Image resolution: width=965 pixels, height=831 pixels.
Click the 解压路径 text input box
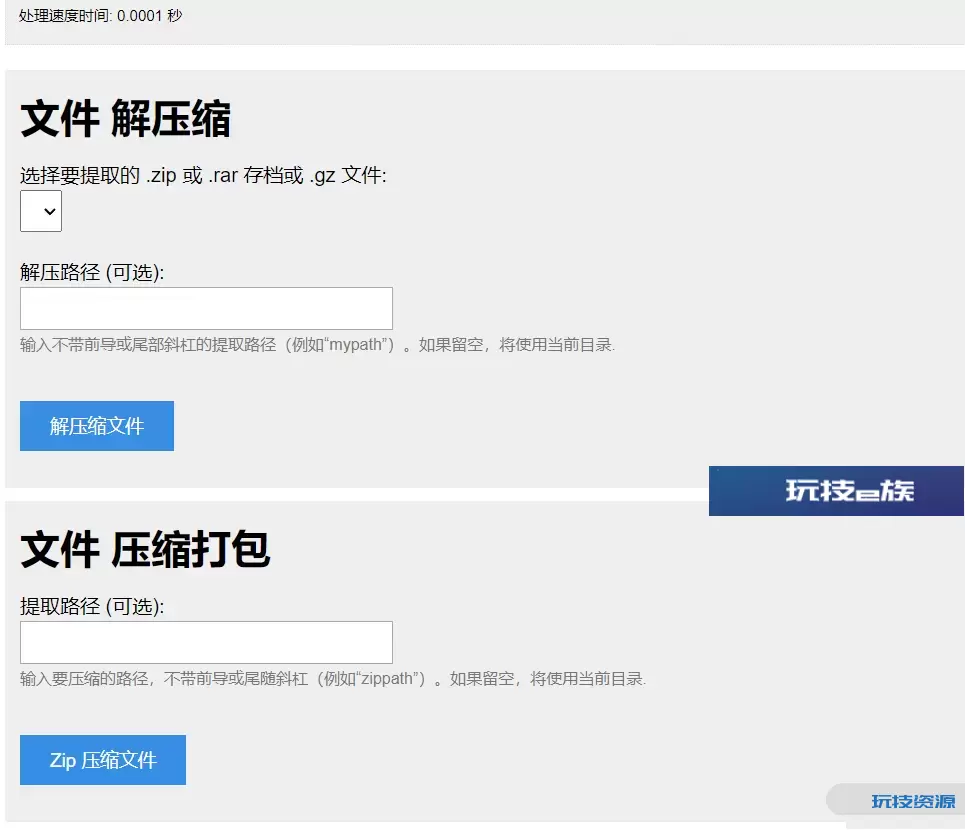point(206,308)
